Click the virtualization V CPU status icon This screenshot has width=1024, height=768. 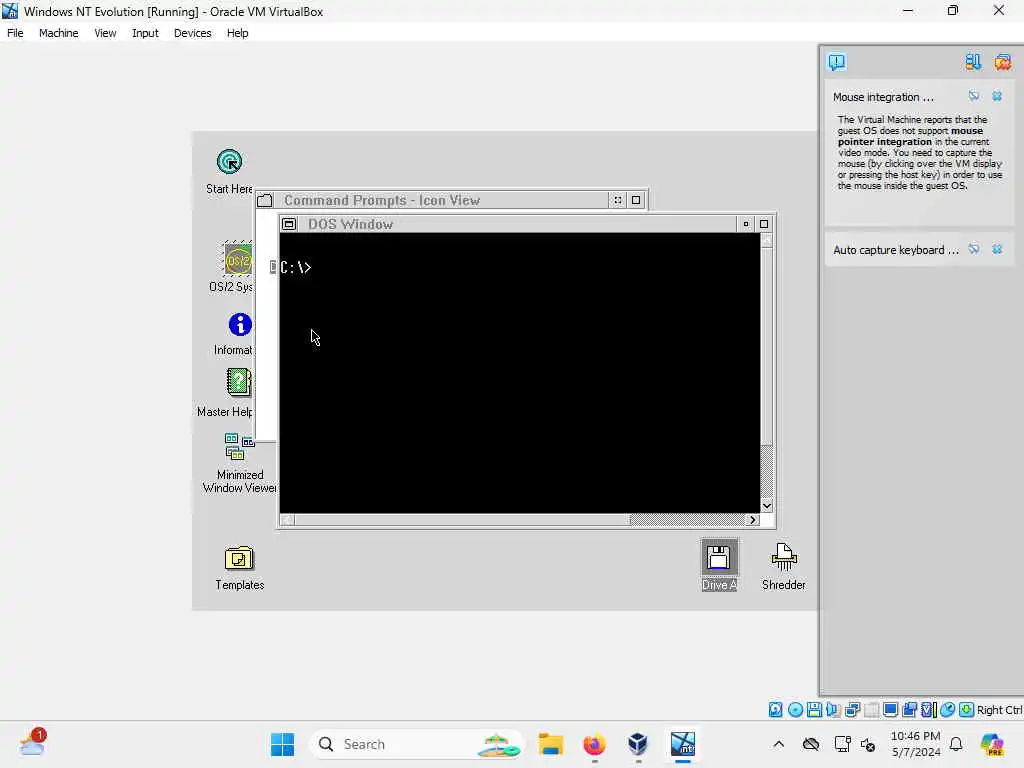point(929,710)
